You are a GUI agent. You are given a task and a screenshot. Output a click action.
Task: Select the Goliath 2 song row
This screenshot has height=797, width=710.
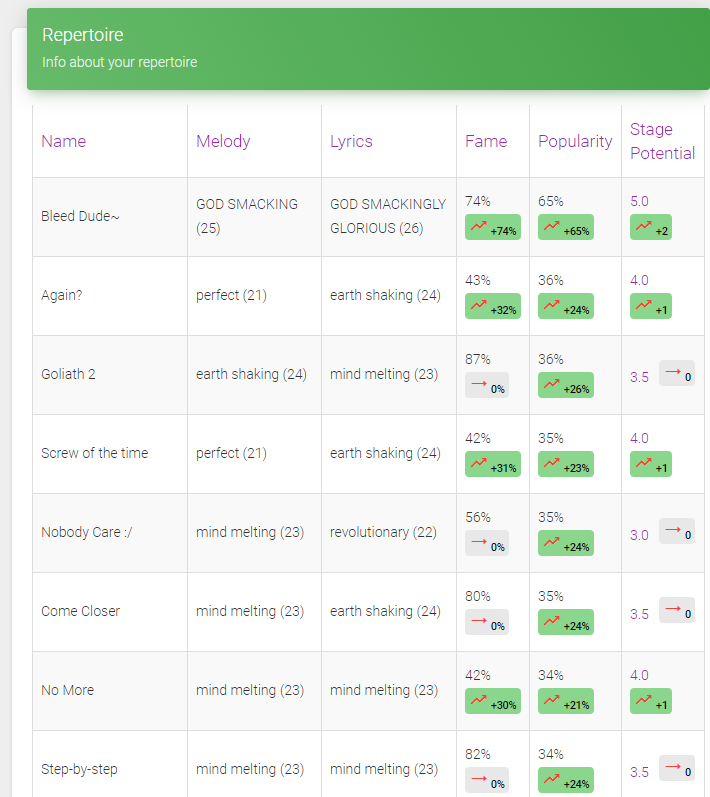(x=68, y=374)
